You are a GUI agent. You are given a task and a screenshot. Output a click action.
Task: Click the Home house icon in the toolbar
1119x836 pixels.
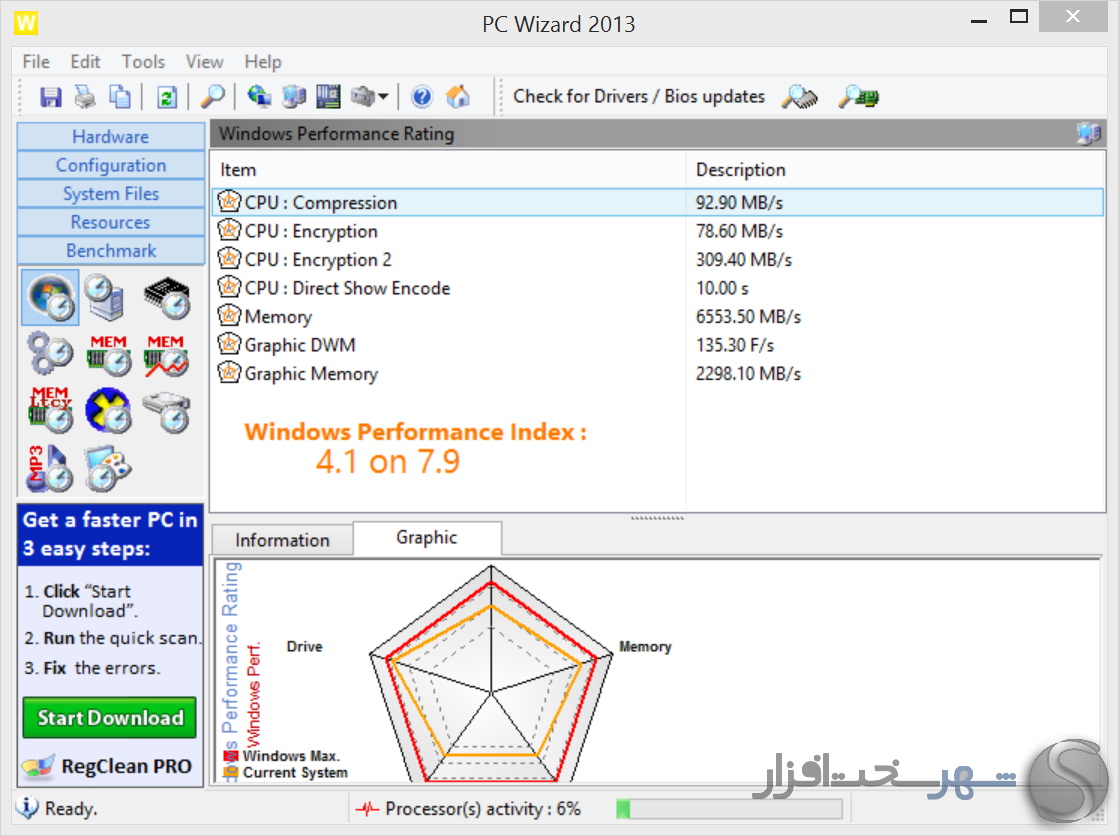458,96
